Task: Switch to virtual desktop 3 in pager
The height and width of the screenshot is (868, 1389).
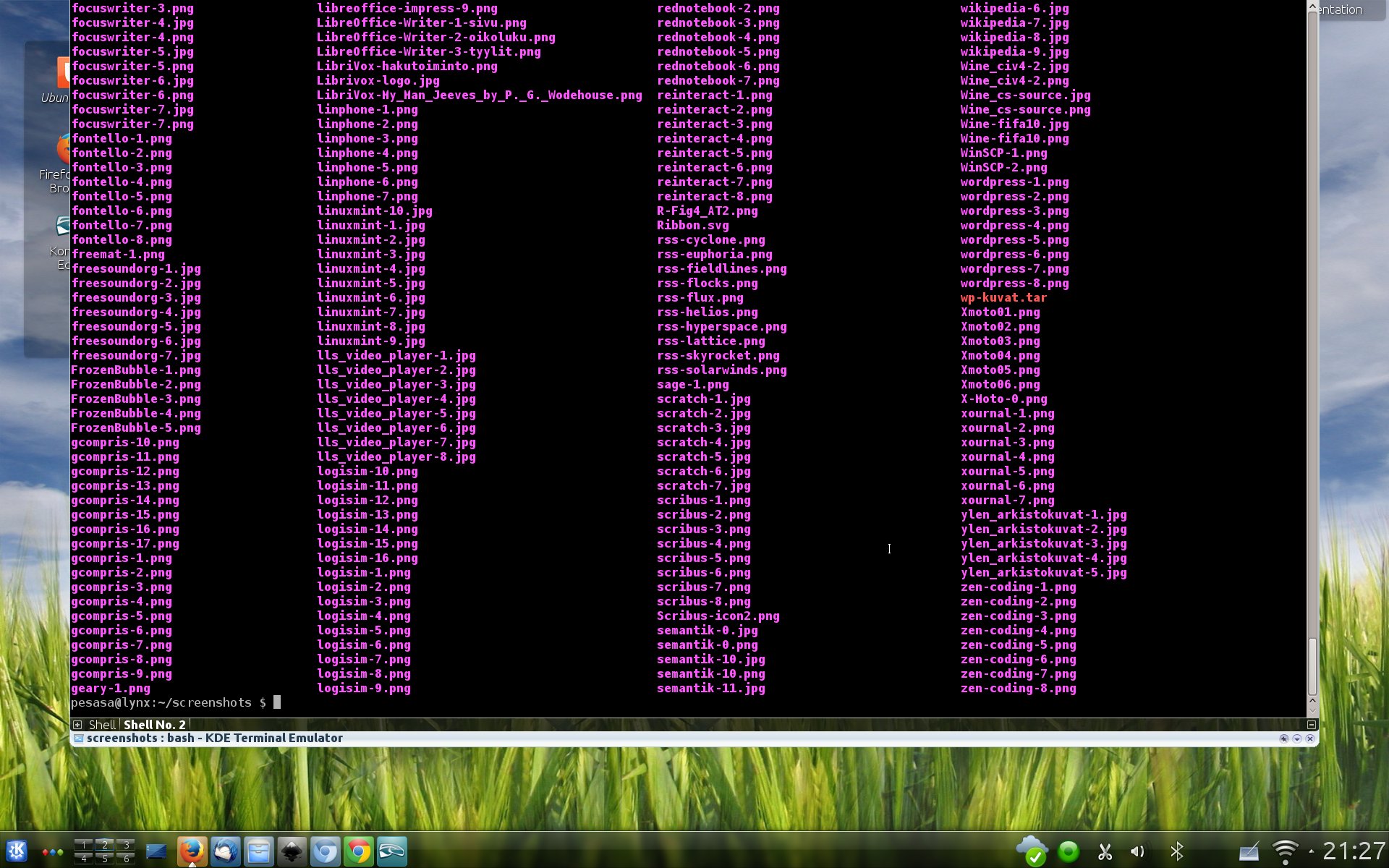Action: point(126,844)
